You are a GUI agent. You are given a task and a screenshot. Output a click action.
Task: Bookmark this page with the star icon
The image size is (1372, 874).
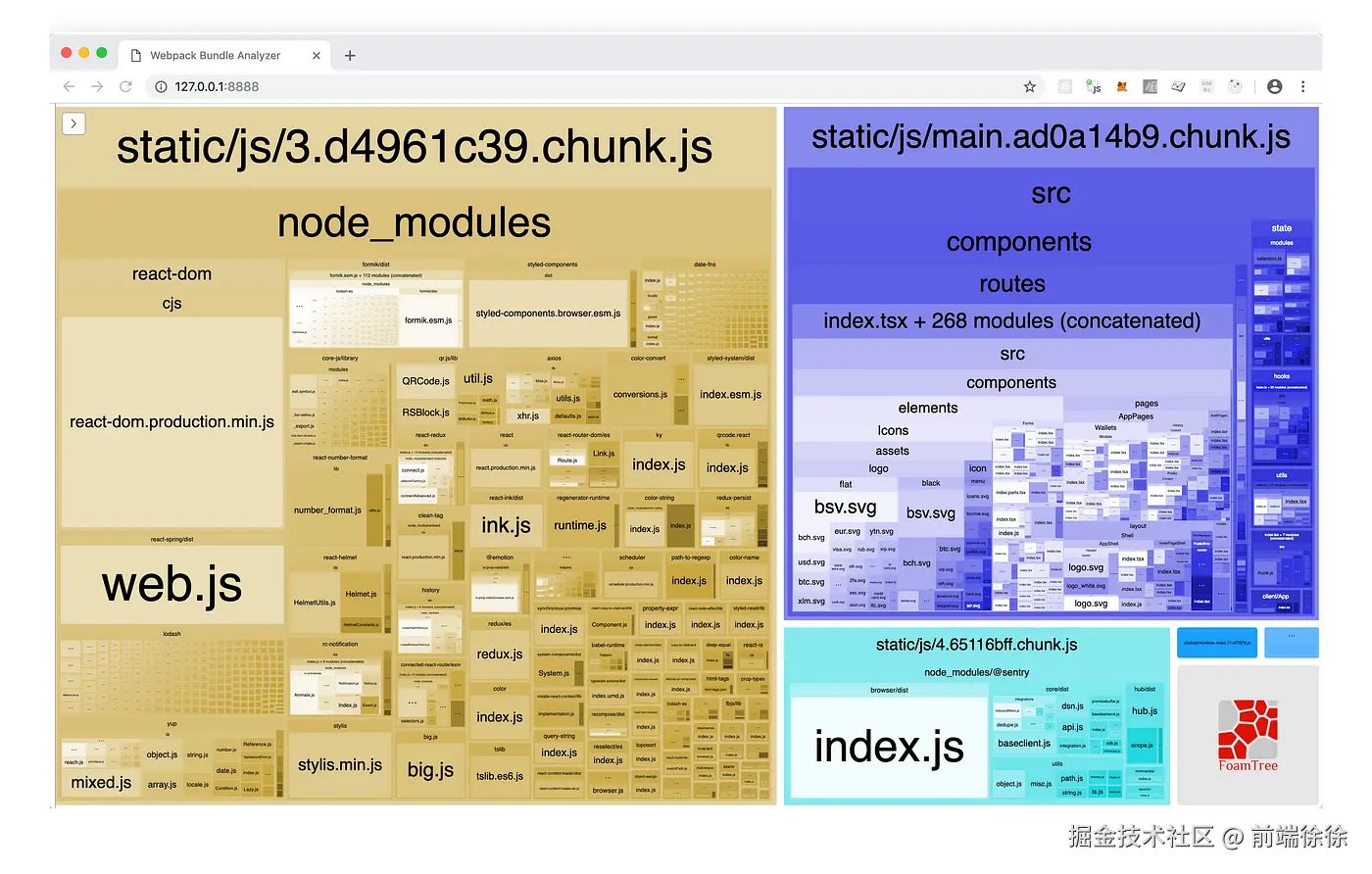point(1029,86)
